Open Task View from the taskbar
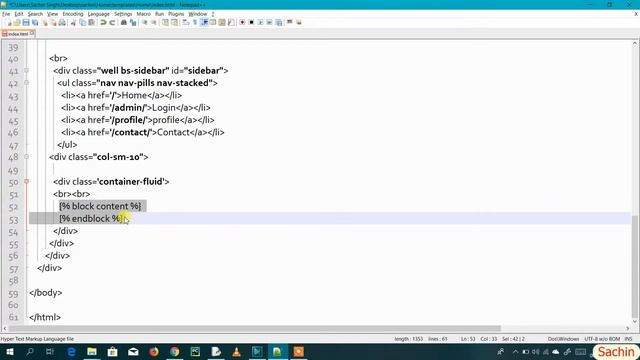This screenshot has width=640, height=360. point(50,352)
